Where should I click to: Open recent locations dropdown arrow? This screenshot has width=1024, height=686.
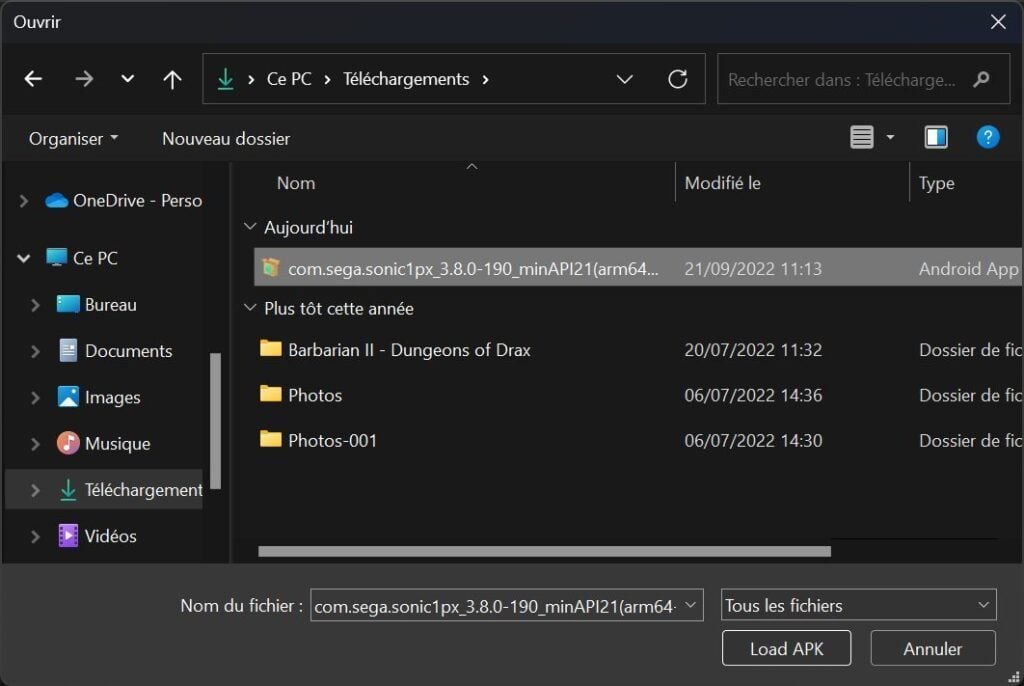127,79
